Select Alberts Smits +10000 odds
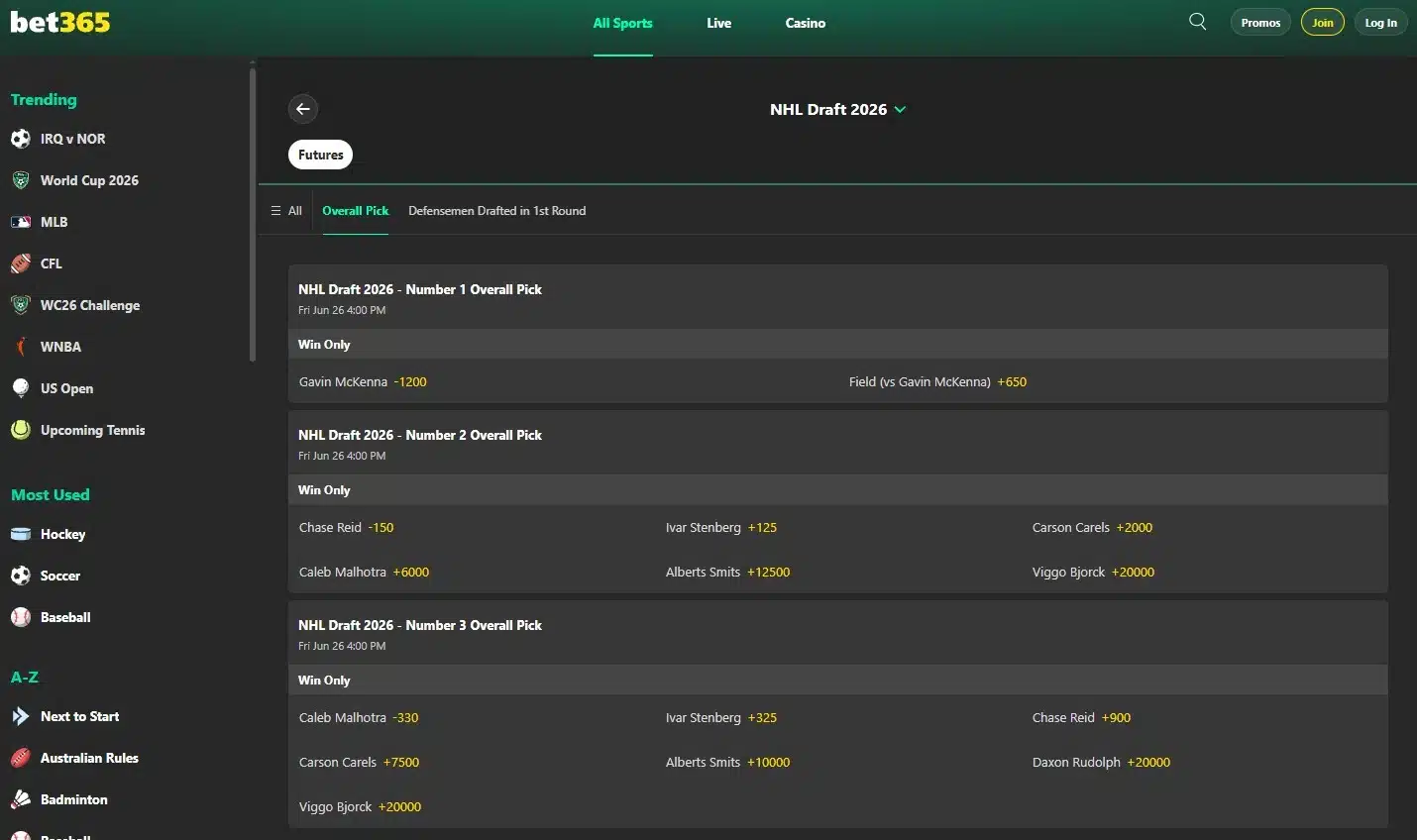 tap(727, 762)
